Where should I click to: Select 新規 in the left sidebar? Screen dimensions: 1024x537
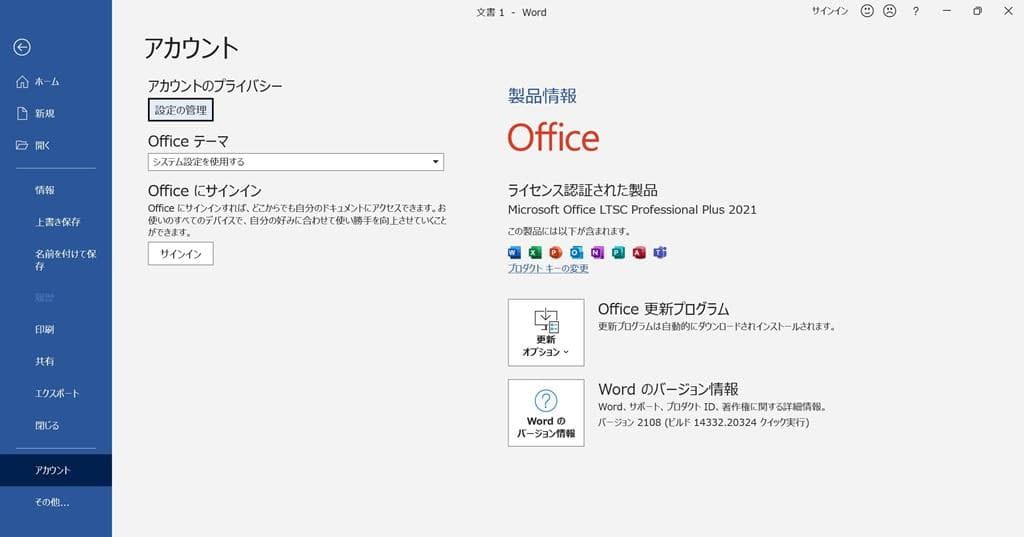[x=44, y=114]
